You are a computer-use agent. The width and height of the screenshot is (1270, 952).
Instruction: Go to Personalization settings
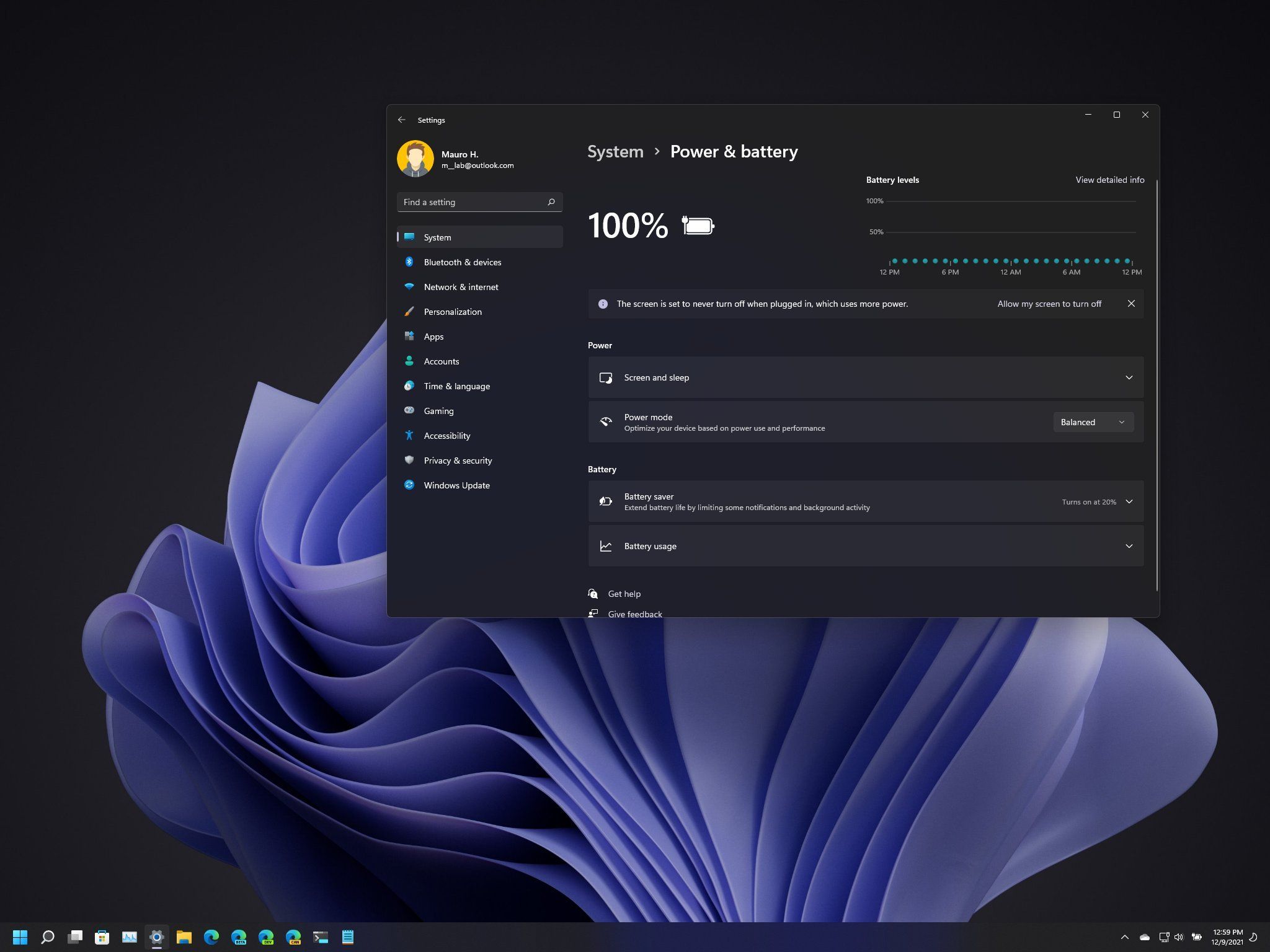point(480,312)
